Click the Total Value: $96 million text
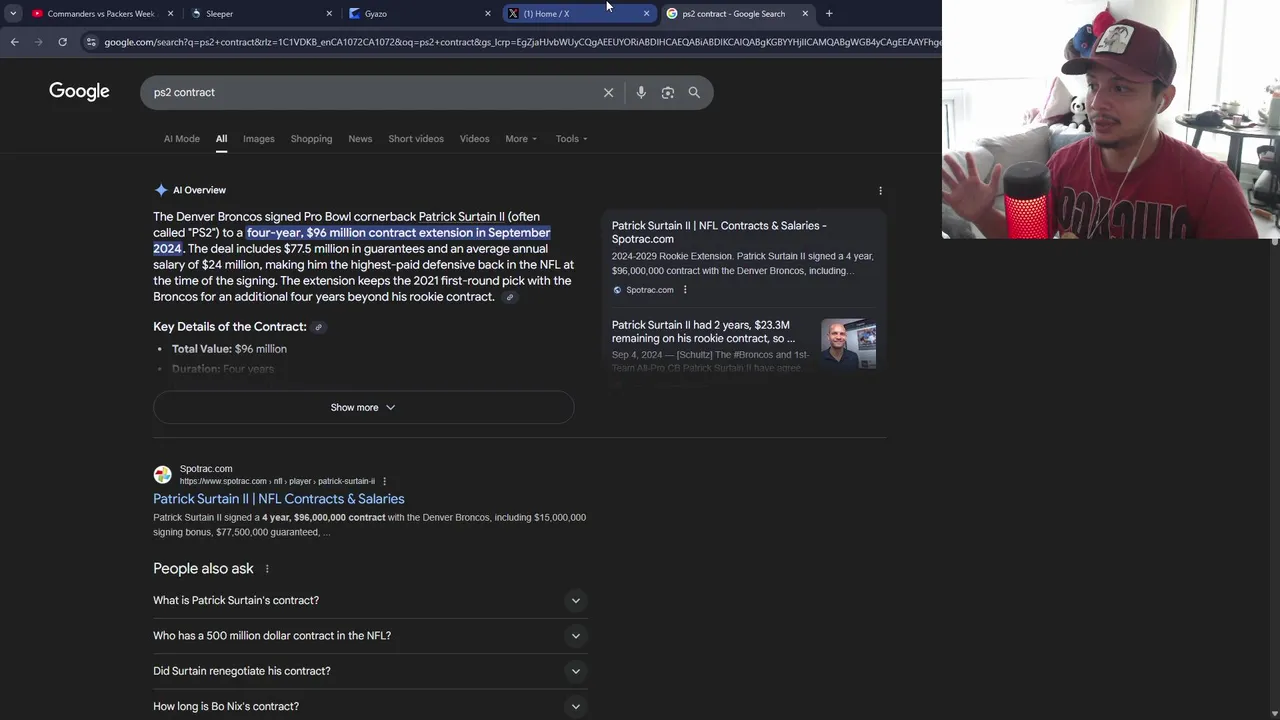 229,349
